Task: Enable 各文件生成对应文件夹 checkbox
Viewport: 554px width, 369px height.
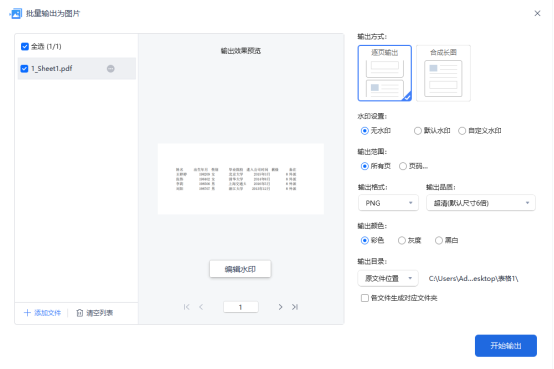Action: click(x=365, y=298)
